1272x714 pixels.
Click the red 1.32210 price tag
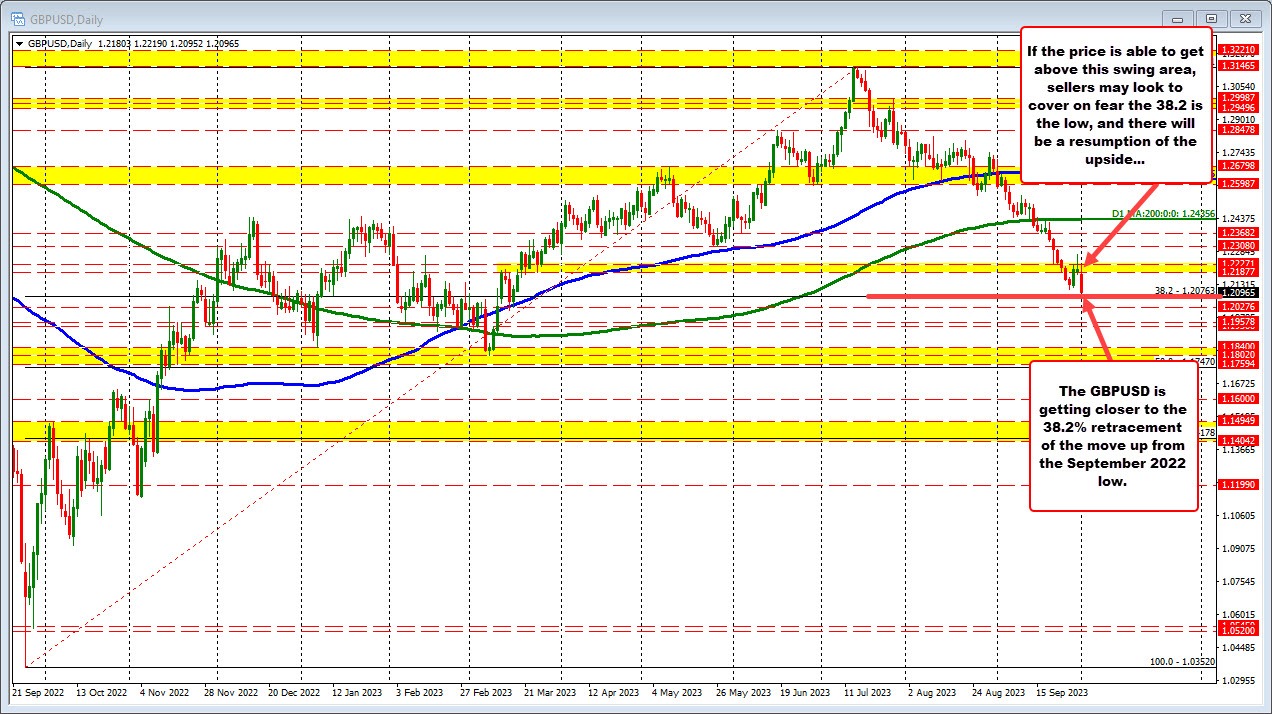tap(1237, 47)
